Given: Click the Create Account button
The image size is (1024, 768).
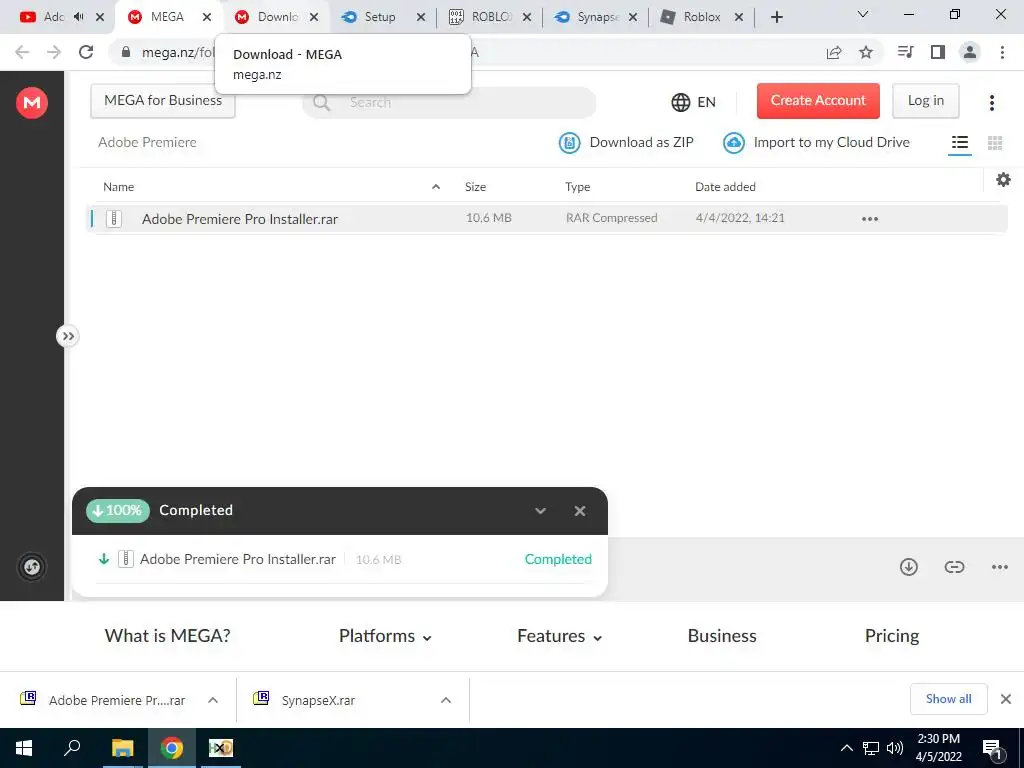Looking at the screenshot, I should click(818, 101).
